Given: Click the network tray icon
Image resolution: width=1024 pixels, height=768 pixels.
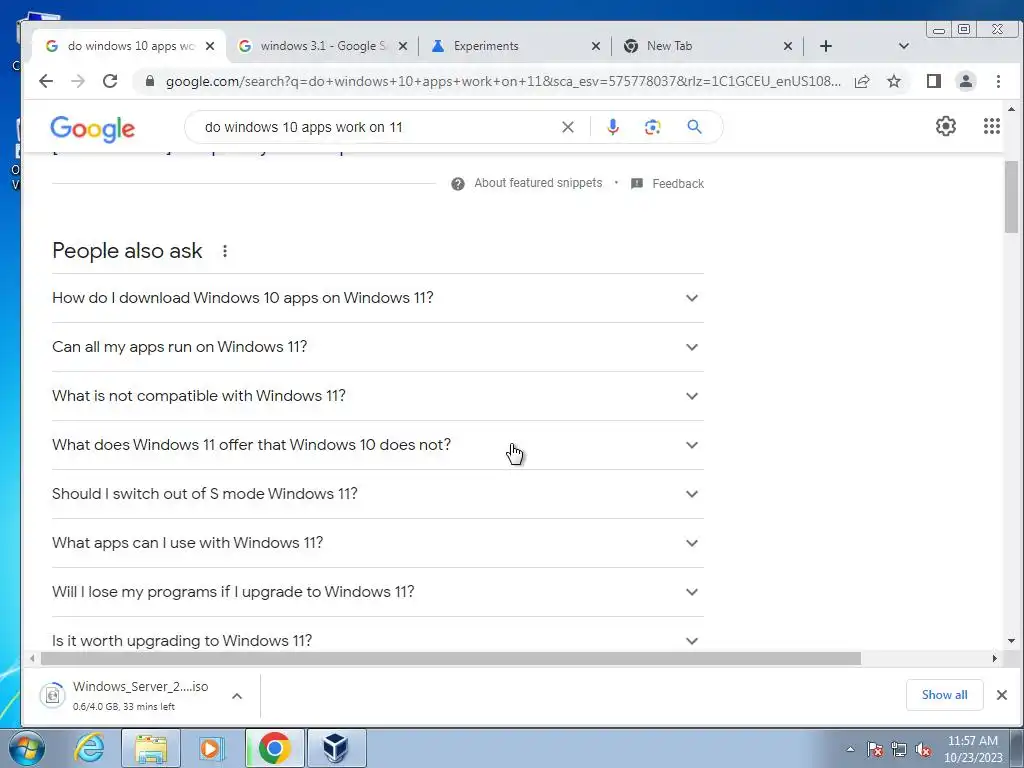Looking at the screenshot, I should tap(899, 750).
